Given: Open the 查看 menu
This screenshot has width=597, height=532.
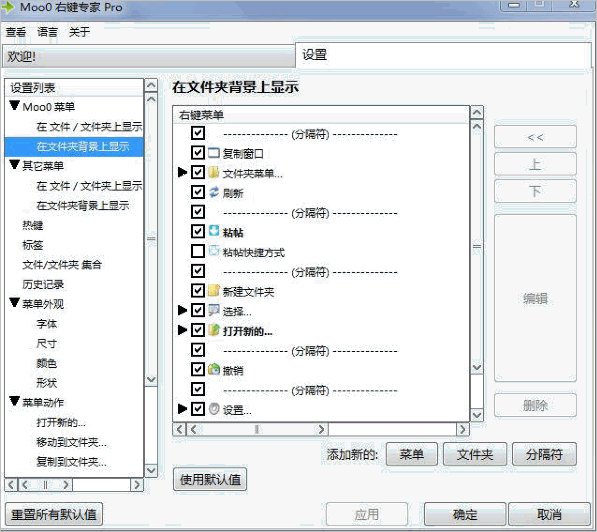Looking at the screenshot, I should [16, 32].
